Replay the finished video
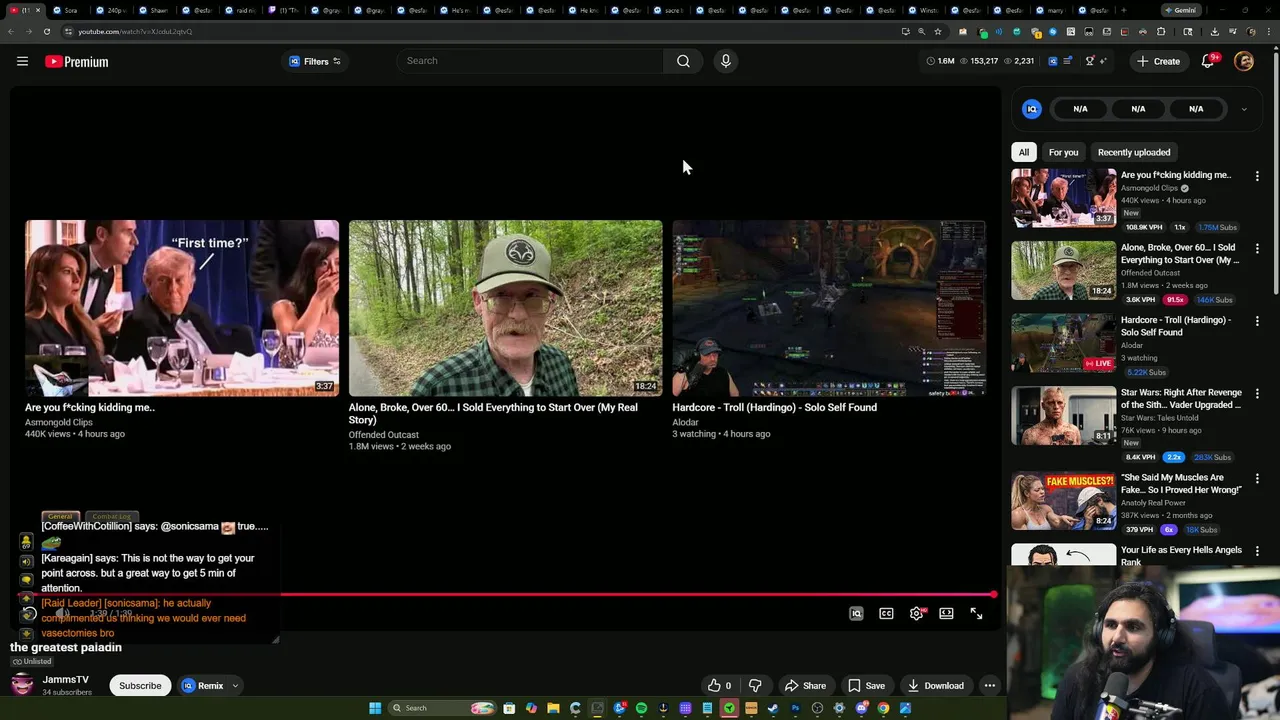Screen dimensions: 1280x720 click(29, 614)
